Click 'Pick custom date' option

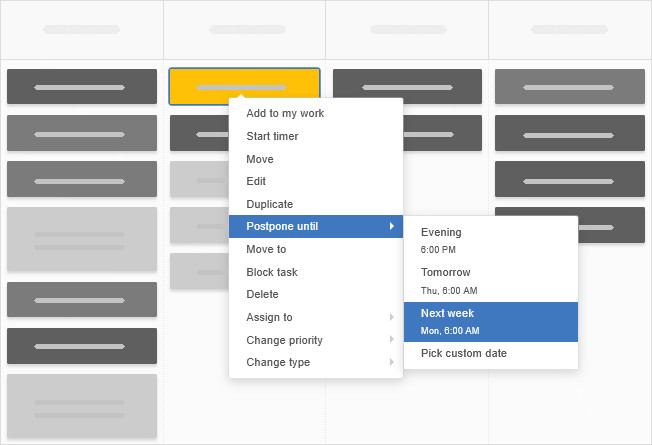pos(464,353)
